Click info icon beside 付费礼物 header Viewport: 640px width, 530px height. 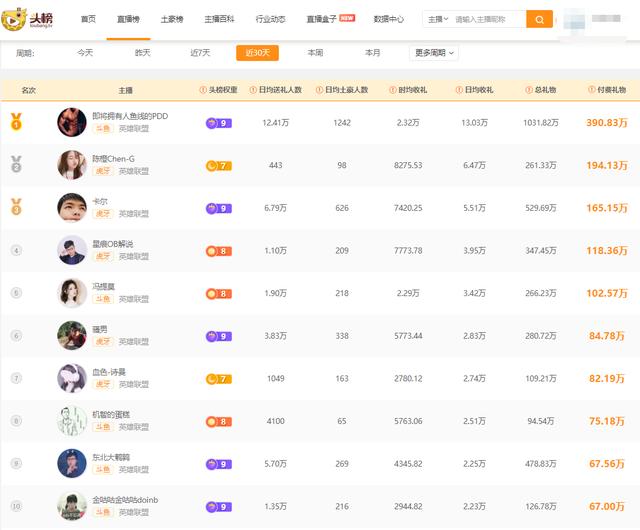click(591, 90)
